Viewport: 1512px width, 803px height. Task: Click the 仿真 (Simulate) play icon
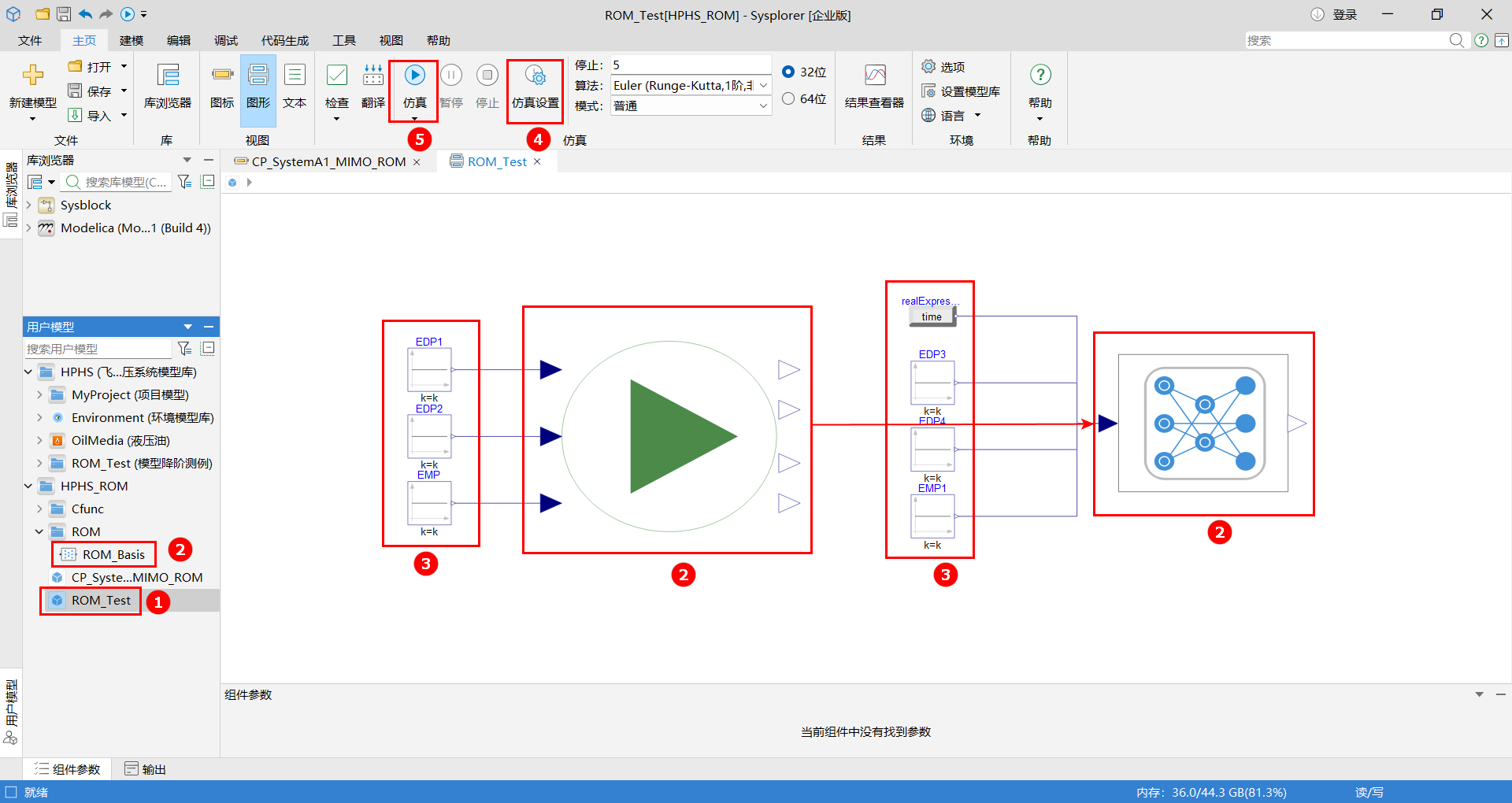pos(414,76)
